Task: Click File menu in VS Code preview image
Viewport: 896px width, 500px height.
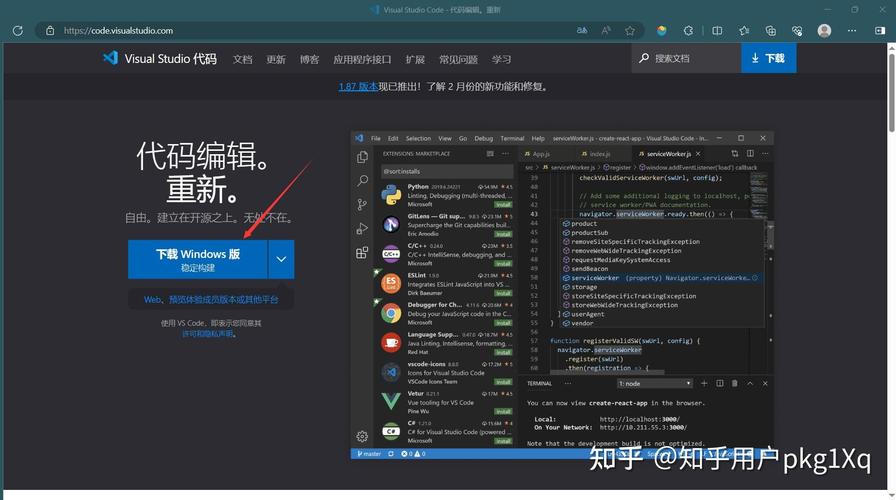Action: click(375, 138)
